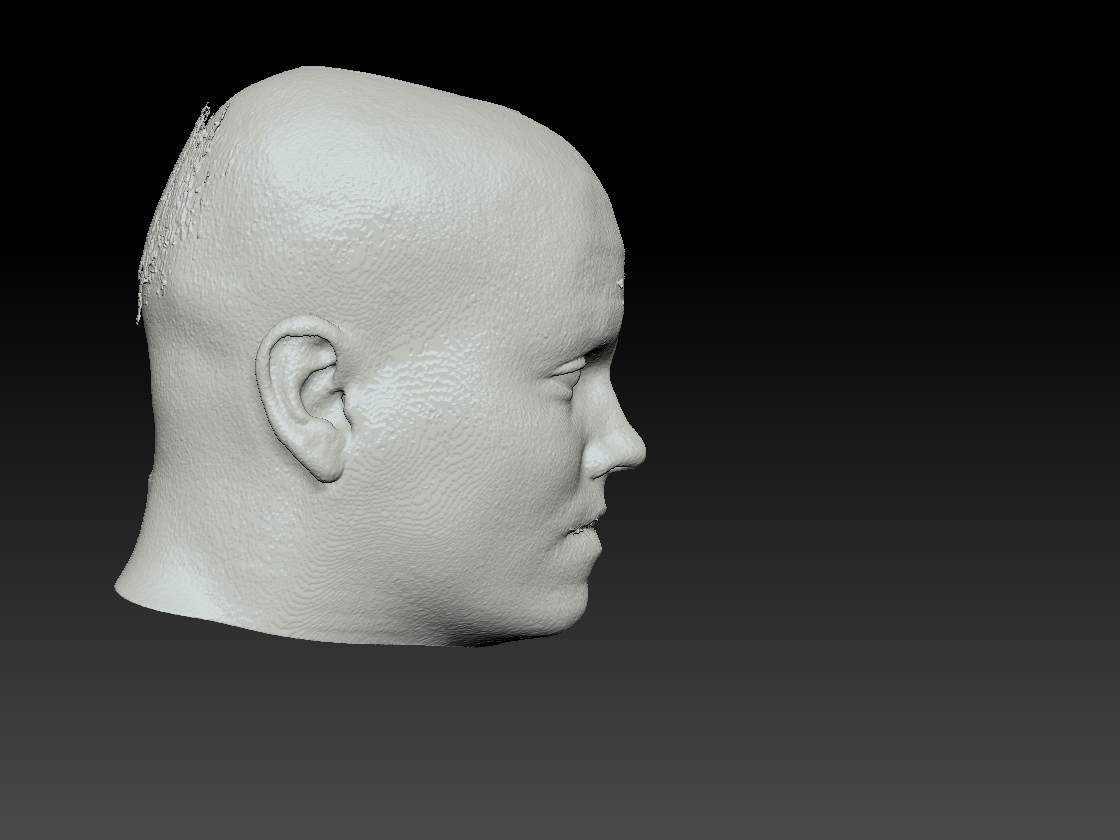Click the ear of the head model
Screen dimensions: 1120x840
click(305, 400)
